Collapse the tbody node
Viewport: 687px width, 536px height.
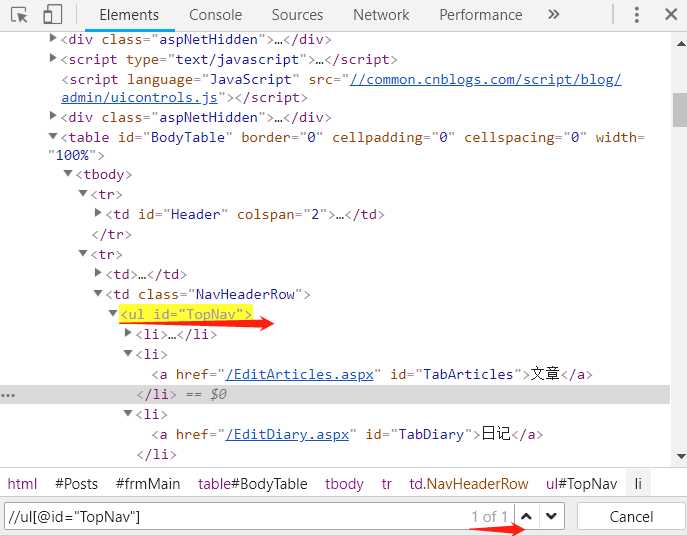tap(68, 173)
